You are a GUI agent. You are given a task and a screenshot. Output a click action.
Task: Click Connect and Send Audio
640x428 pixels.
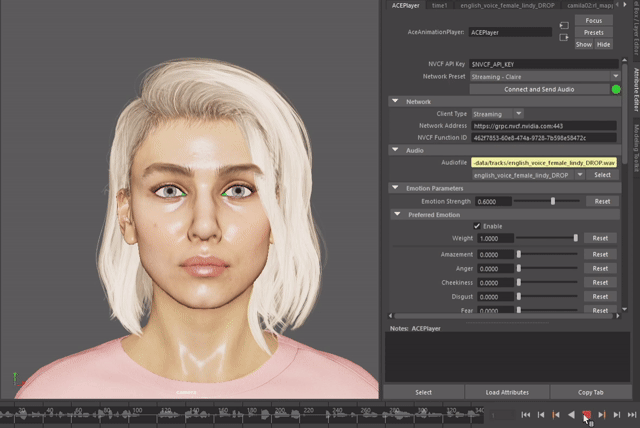539,89
